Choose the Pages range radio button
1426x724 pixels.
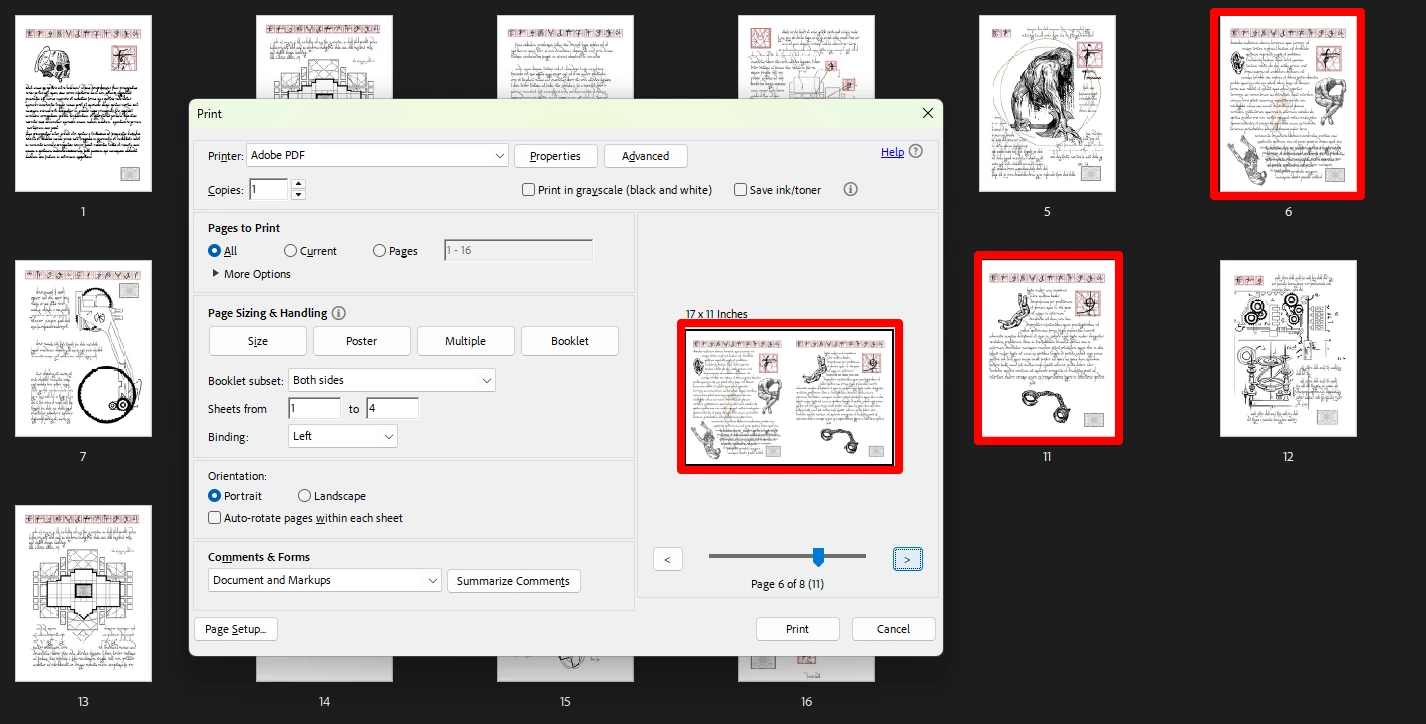pos(379,251)
